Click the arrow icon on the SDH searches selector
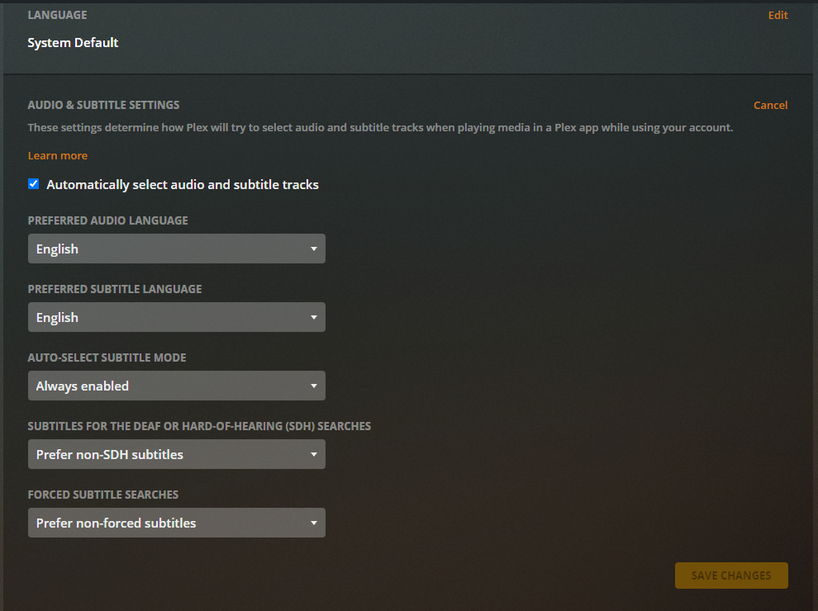 tap(313, 454)
